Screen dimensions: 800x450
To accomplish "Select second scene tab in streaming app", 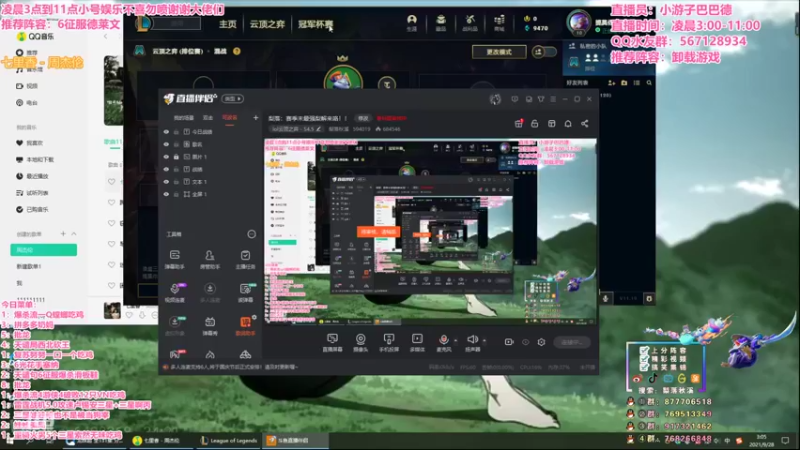I will (x=208, y=118).
